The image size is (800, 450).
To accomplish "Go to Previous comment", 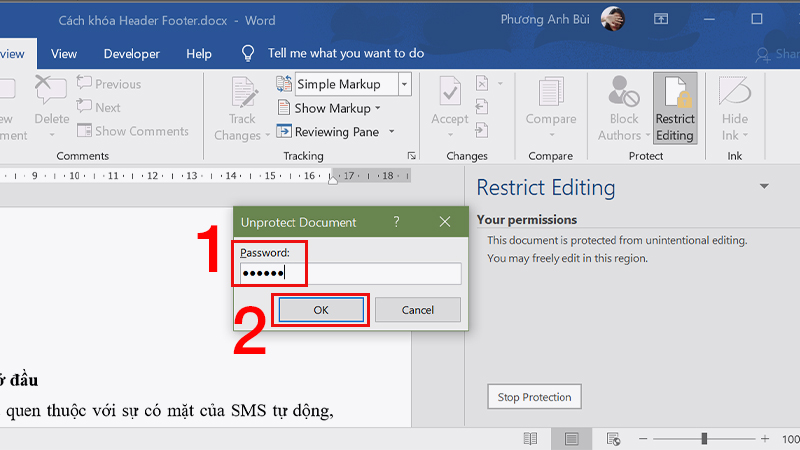I will 109,84.
